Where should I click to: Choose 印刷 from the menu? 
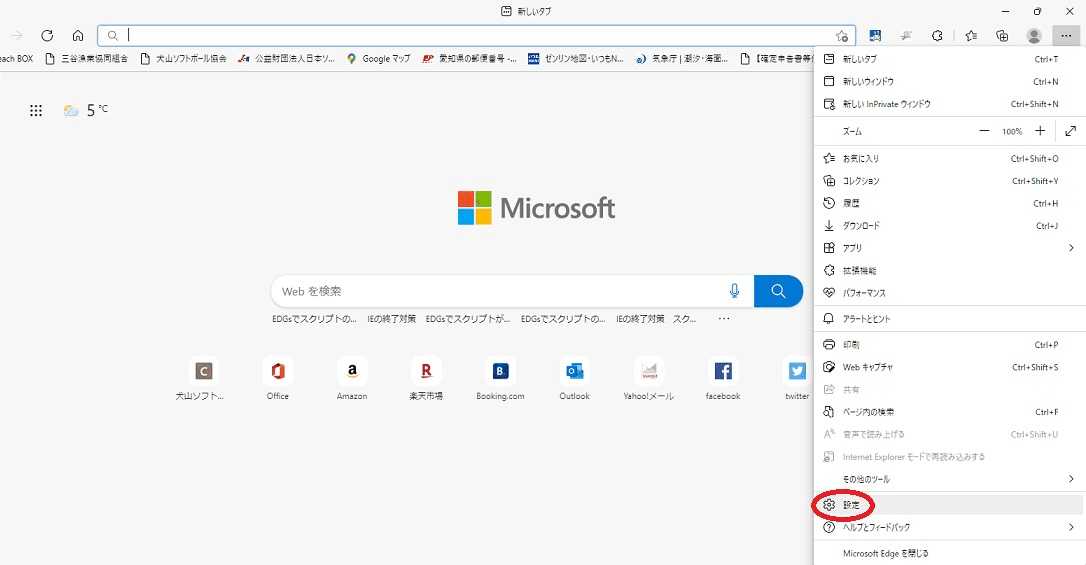950,344
